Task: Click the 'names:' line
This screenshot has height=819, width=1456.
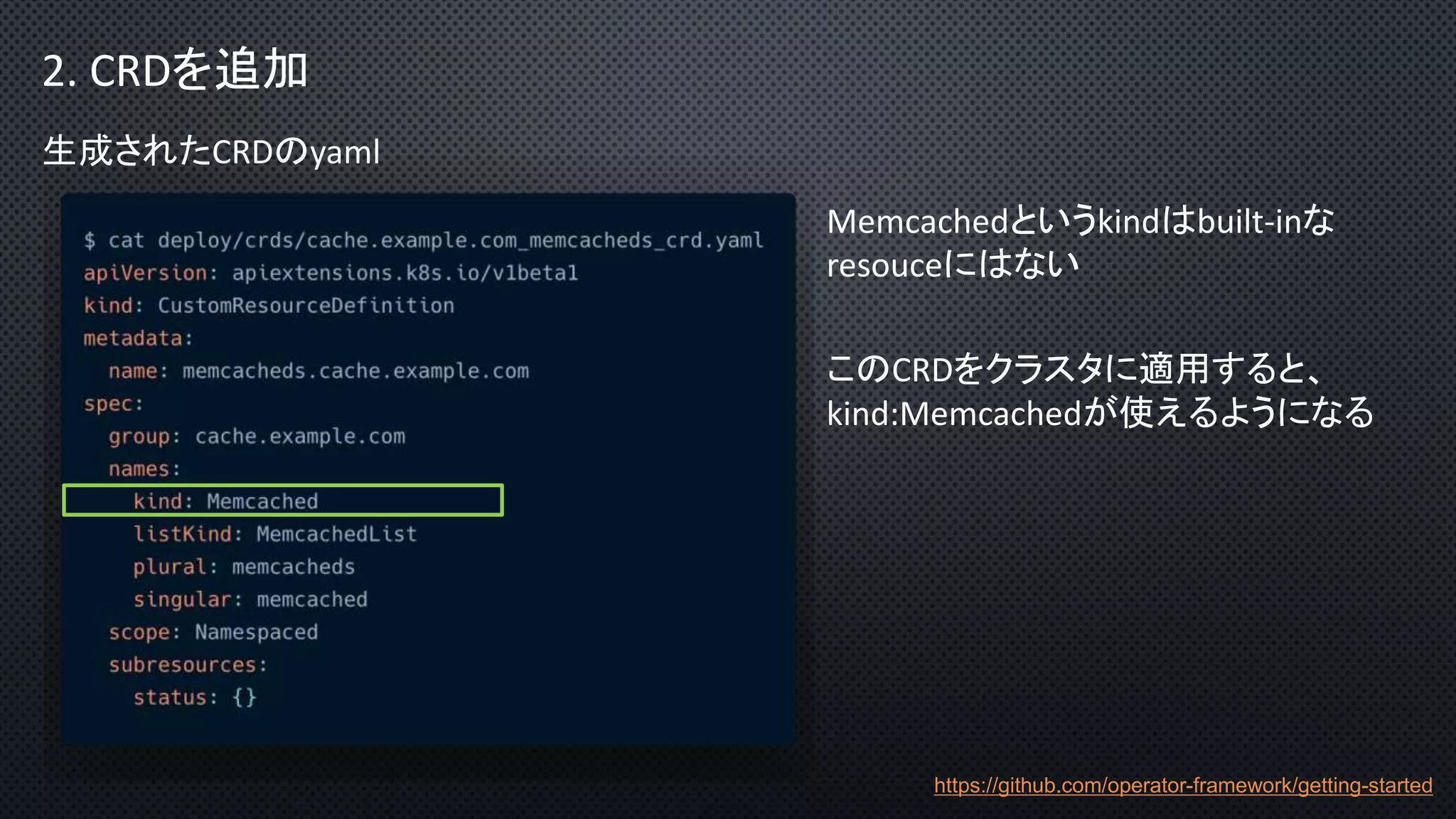Action: [x=145, y=469]
